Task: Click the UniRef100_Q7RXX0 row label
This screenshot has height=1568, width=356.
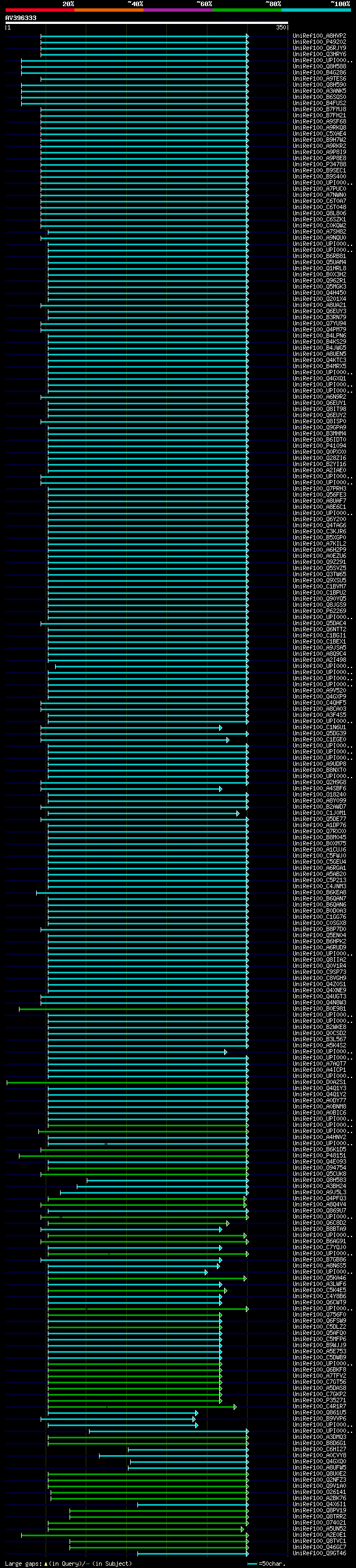Action: [319, 831]
